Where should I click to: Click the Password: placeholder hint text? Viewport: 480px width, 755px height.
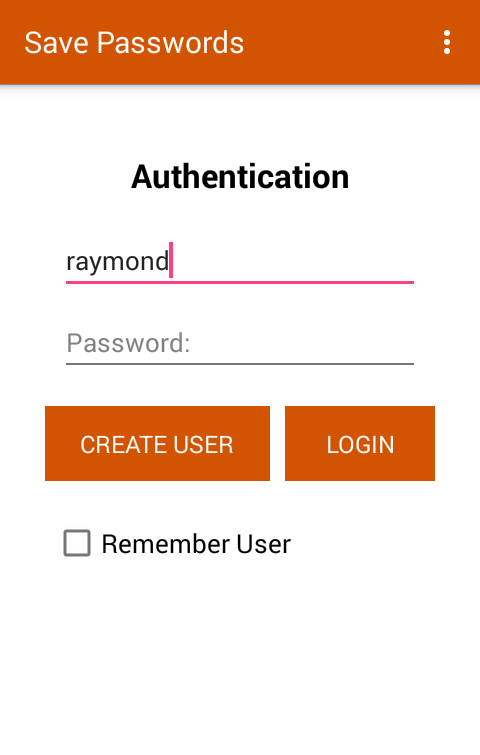(128, 343)
